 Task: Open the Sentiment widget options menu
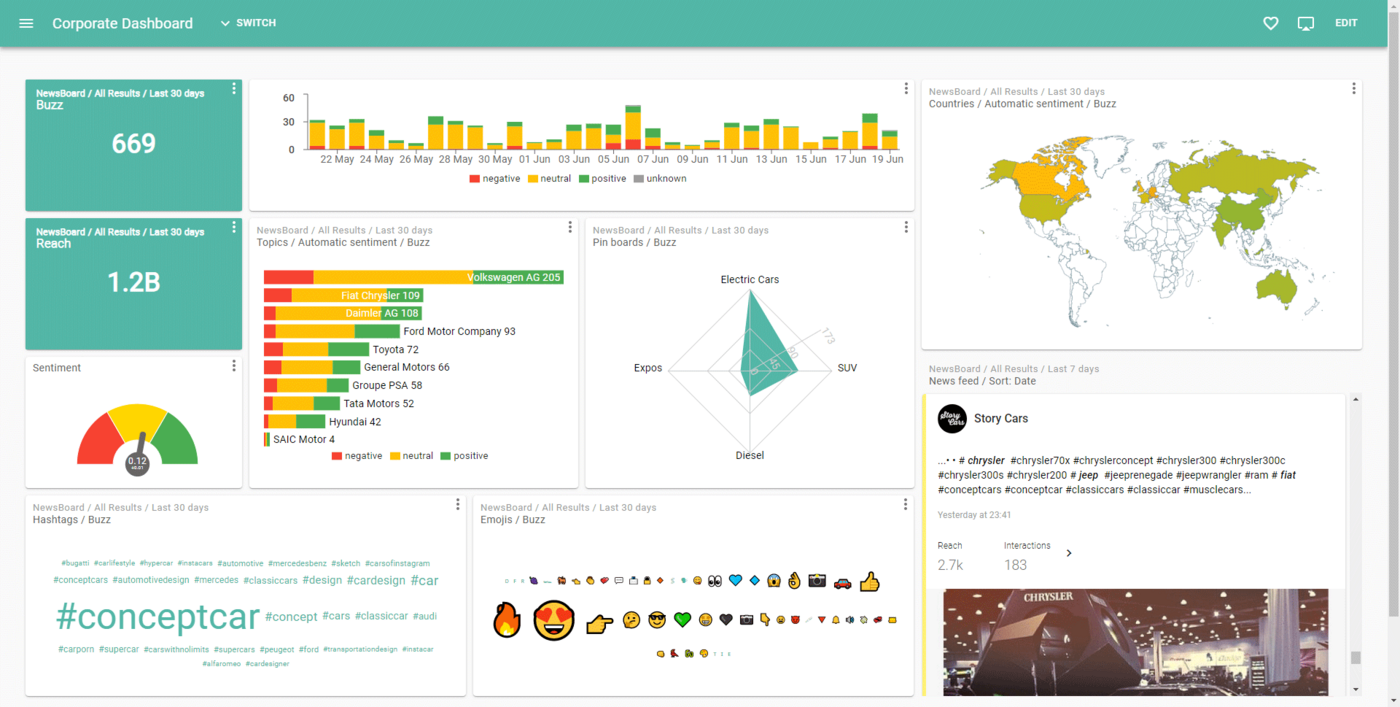pyautogui.click(x=234, y=366)
